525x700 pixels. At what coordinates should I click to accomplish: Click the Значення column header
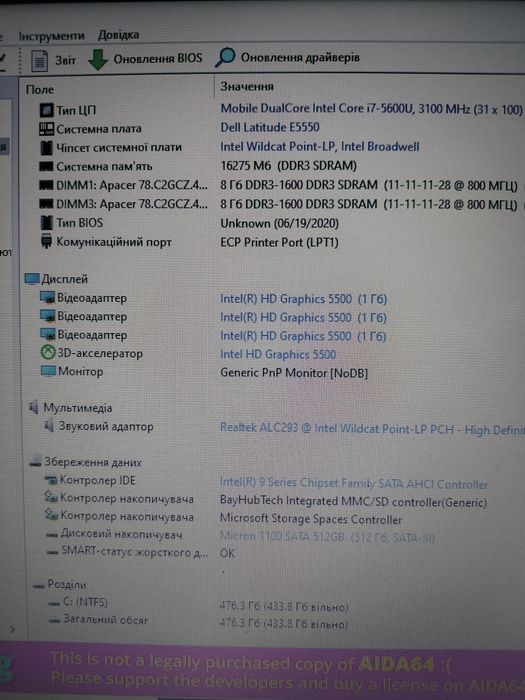coord(247,87)
